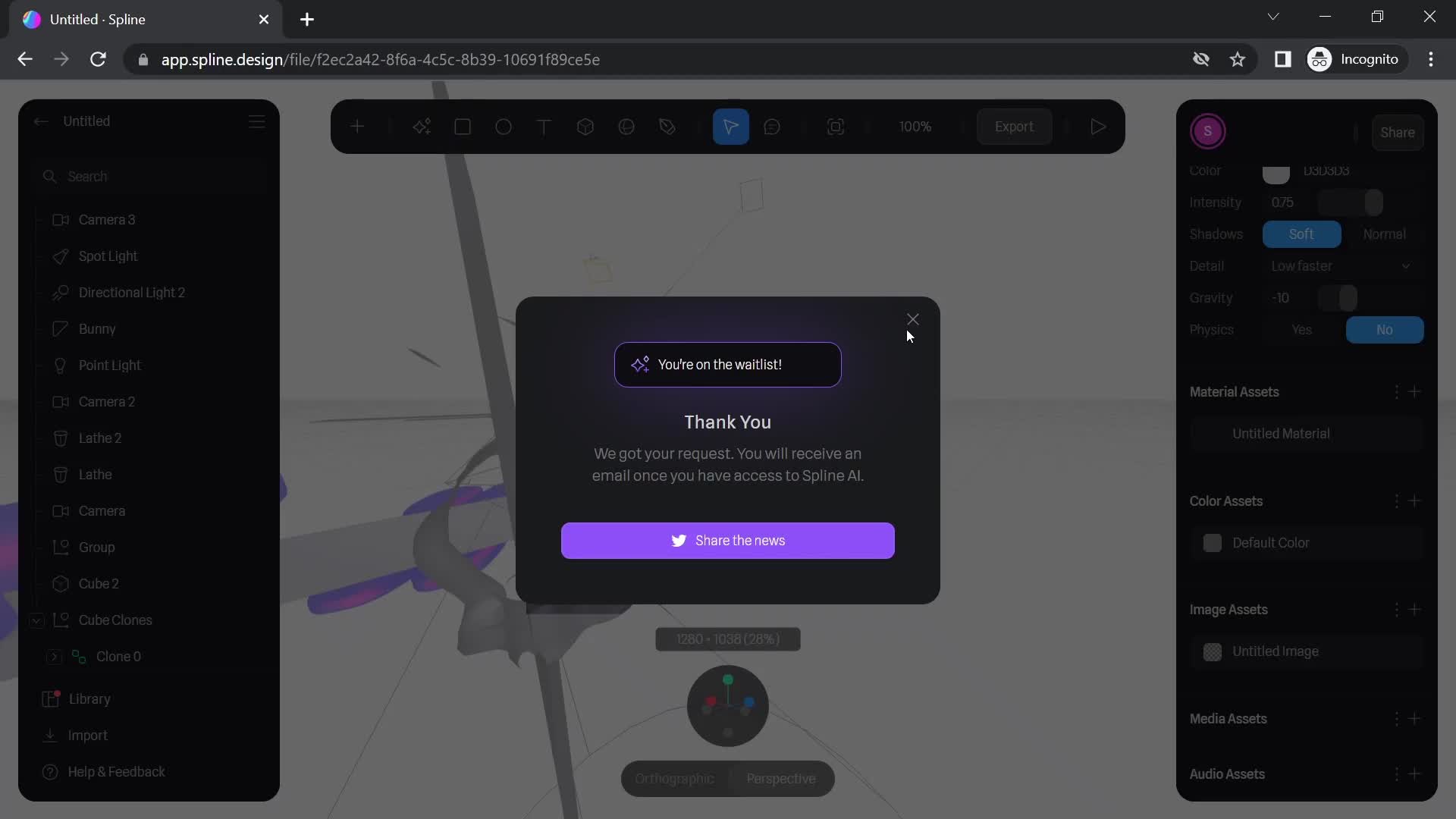Screen dimensions: 1456x819
Task: Select the Rectangle tool in toolbar
Action: coord(463,126)
